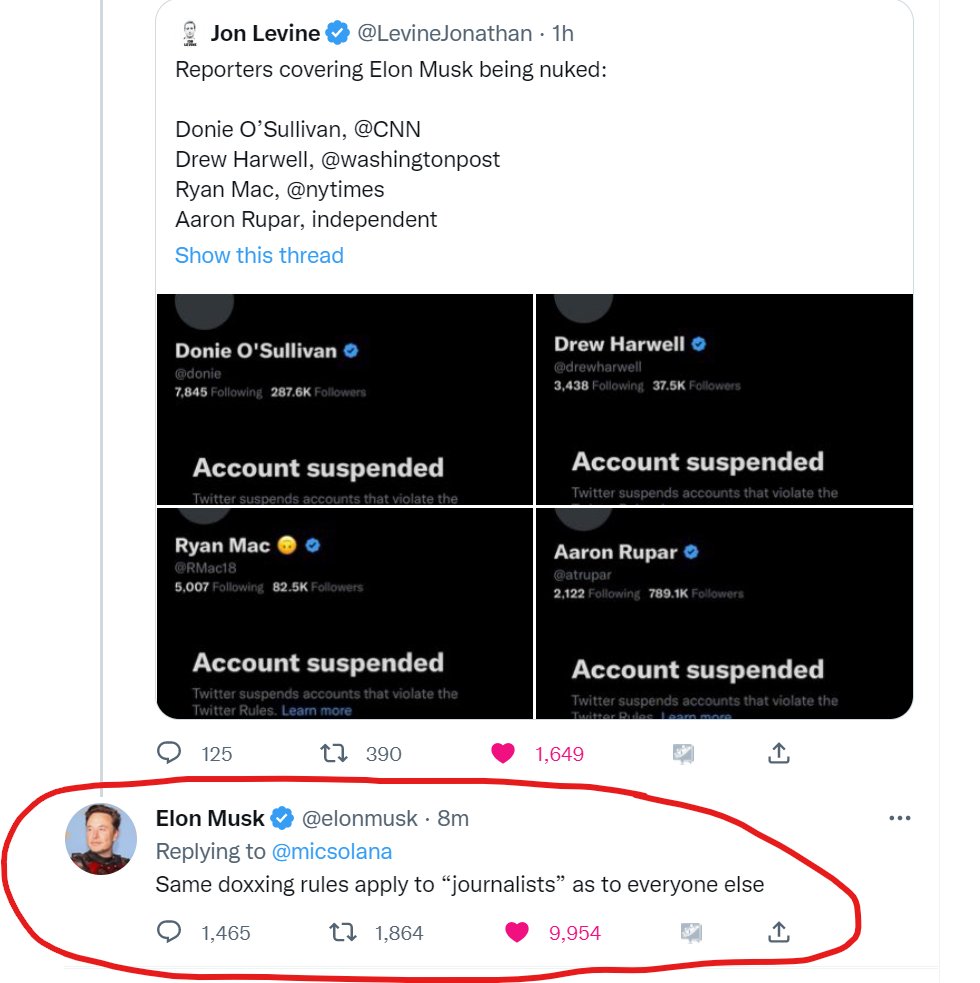Reply to Elon Musk's tweet

click(170, 932)
